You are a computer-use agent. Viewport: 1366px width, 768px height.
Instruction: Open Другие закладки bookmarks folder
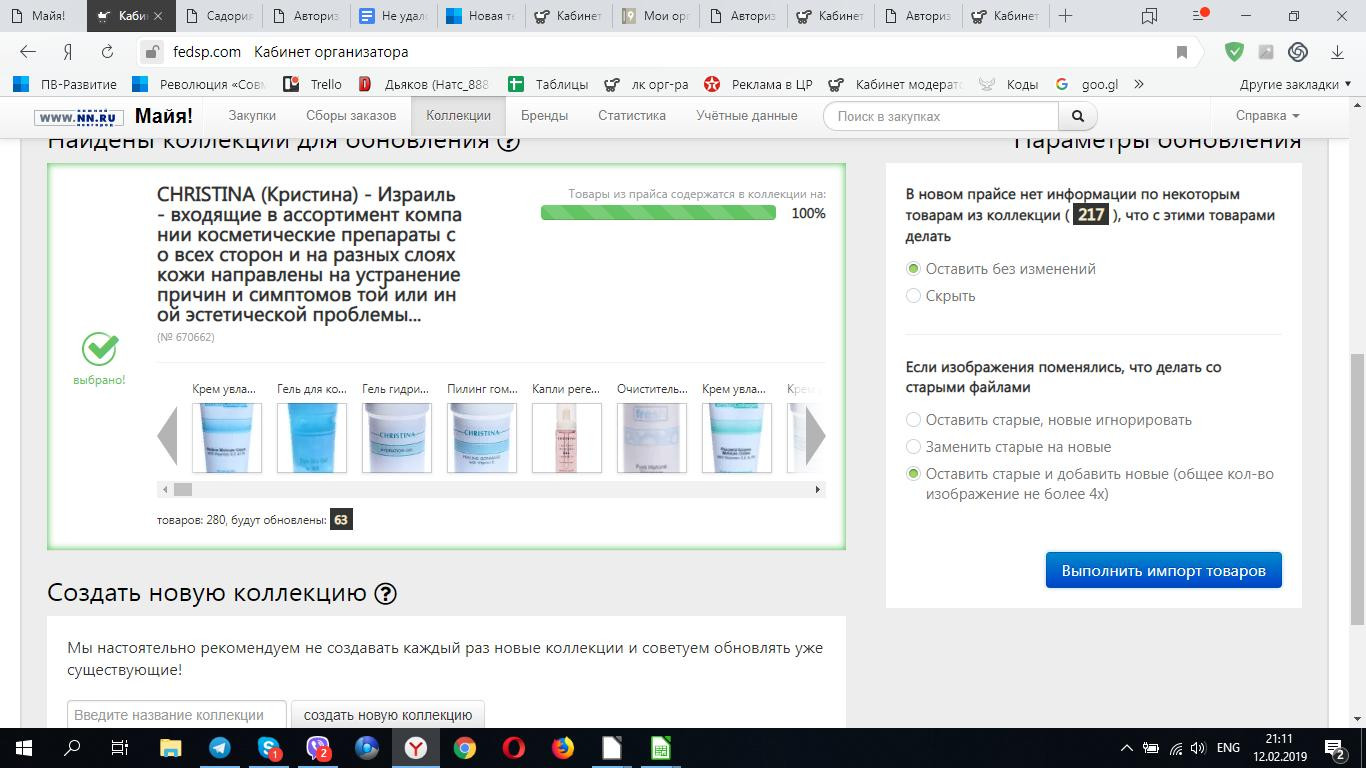[1295, 84]
